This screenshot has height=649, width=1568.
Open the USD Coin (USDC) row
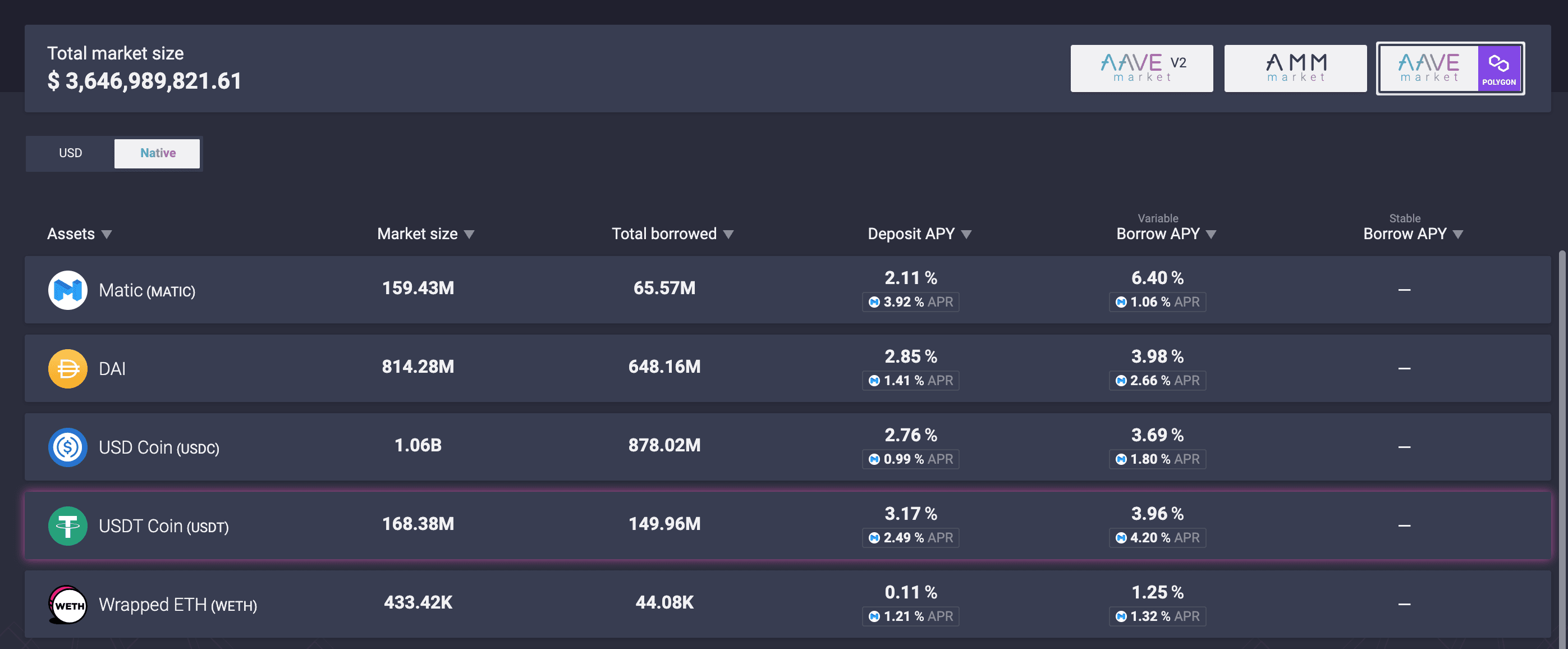click(x=788, y=447)
